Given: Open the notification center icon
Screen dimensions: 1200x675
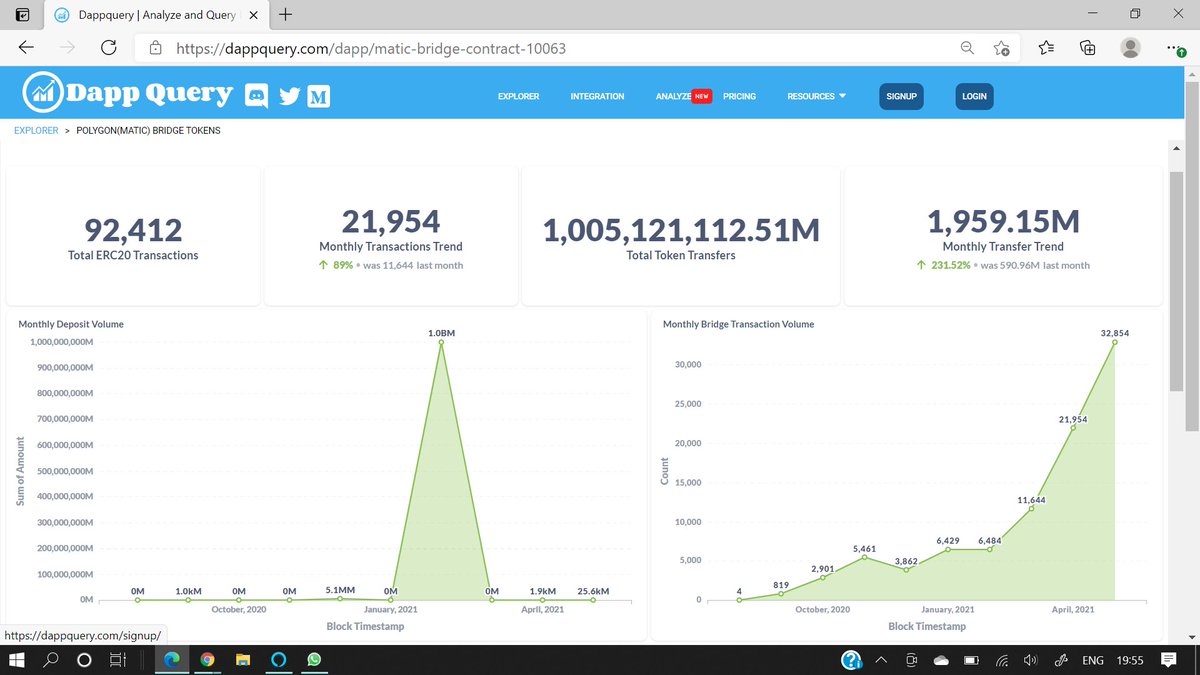Looking at the screenshot, I should click(1169, 660).
